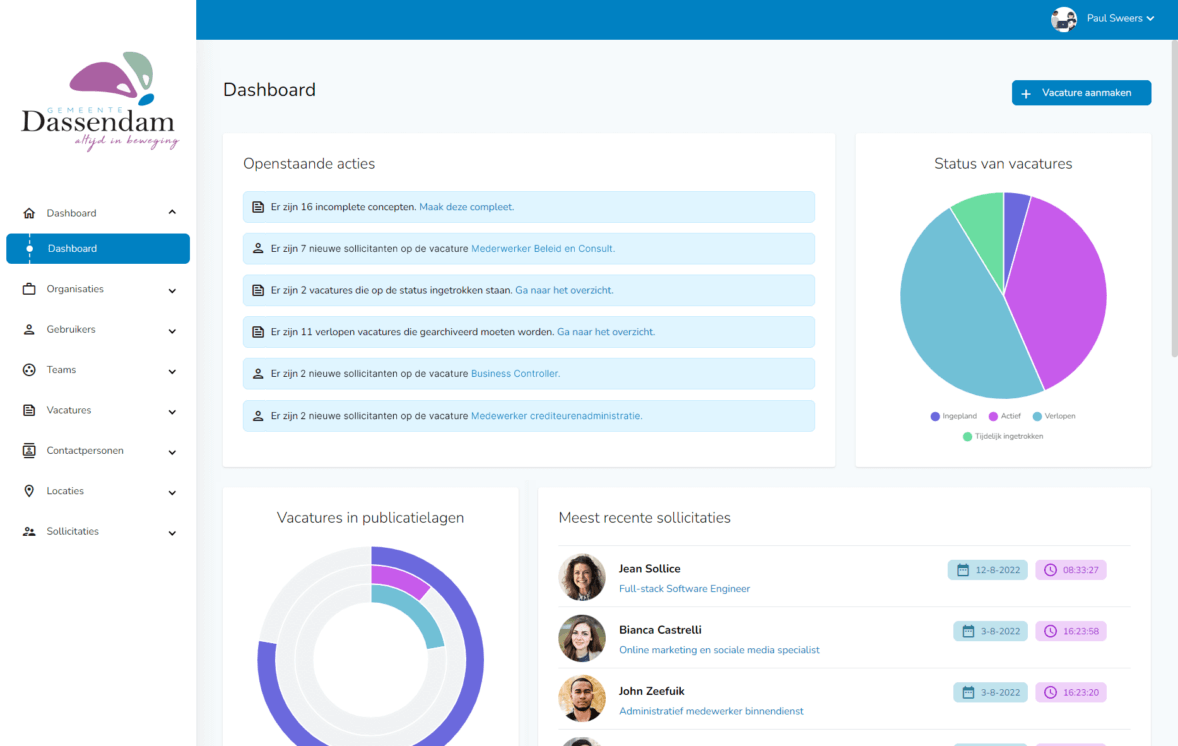
Task: Click Jean Sollice's profile photo
Action: [582, 577]
